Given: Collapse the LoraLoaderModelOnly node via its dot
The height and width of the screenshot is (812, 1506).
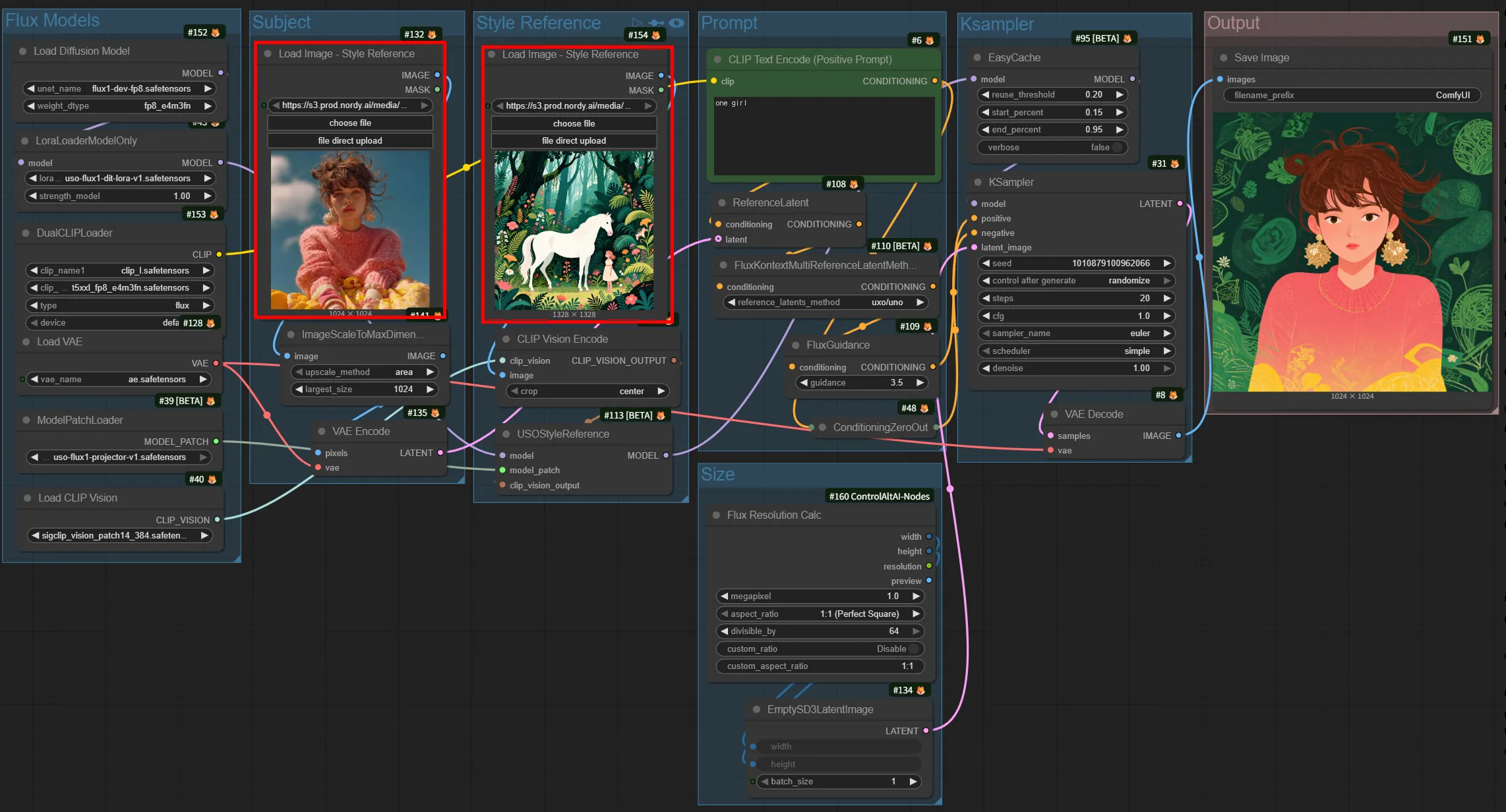Looking at the screenshot, I should (x=24, y=141).
